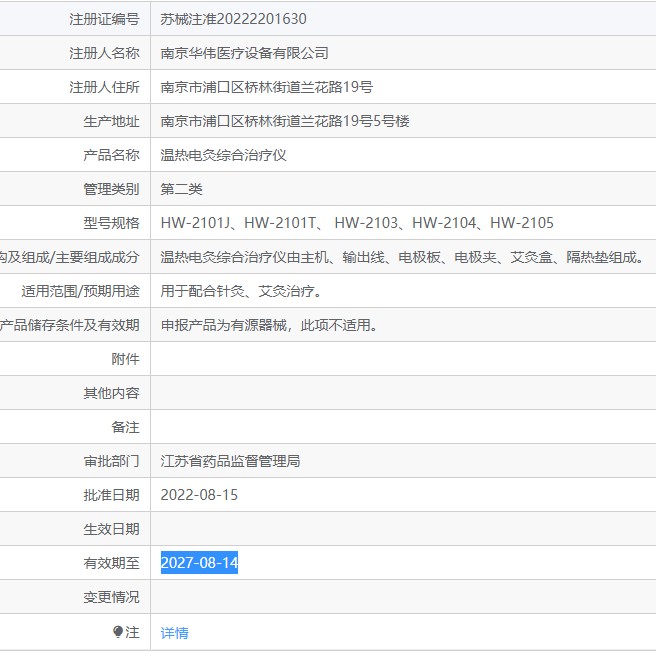This screenshot has width=656, height=656.
Task: Click the registration number 苏械注准20222201630
Action: click(233, 19)
